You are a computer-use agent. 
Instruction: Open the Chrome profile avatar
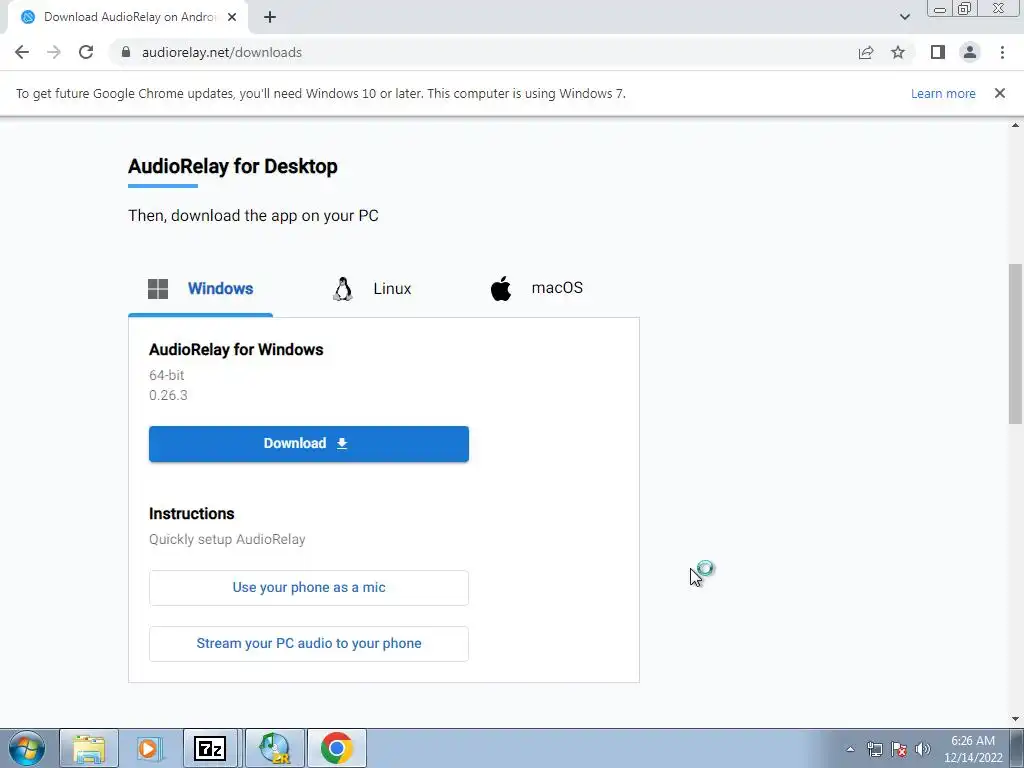click(x=970, y=52)
